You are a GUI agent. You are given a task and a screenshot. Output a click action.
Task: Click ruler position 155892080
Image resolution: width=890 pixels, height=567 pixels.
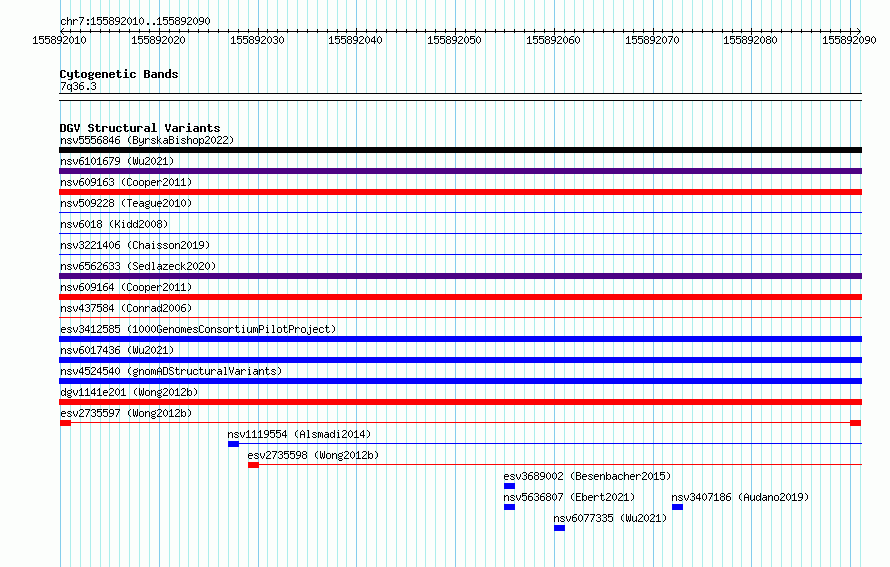(x=750, y=40)
